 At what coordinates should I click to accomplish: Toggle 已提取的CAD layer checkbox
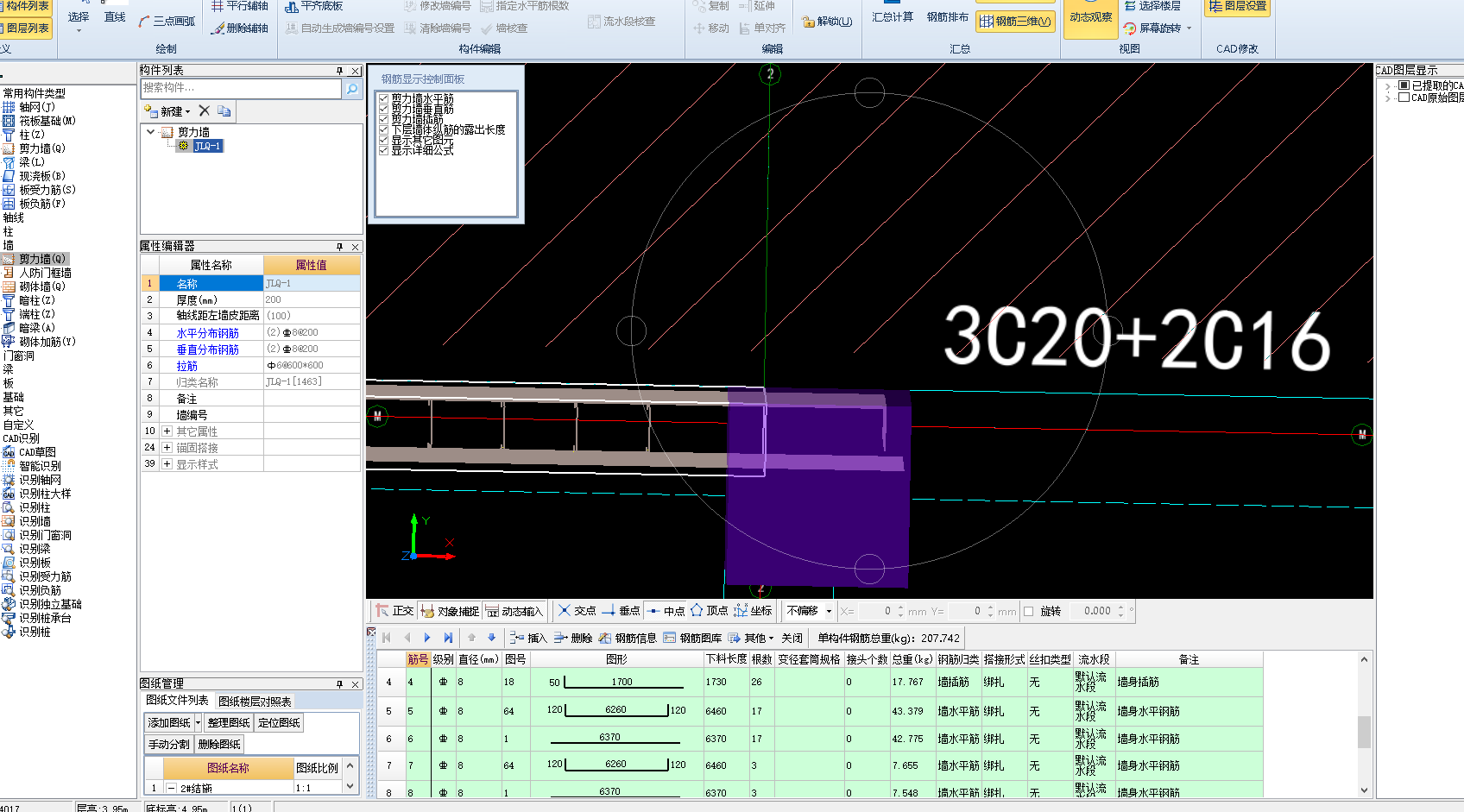(1404, 85)
